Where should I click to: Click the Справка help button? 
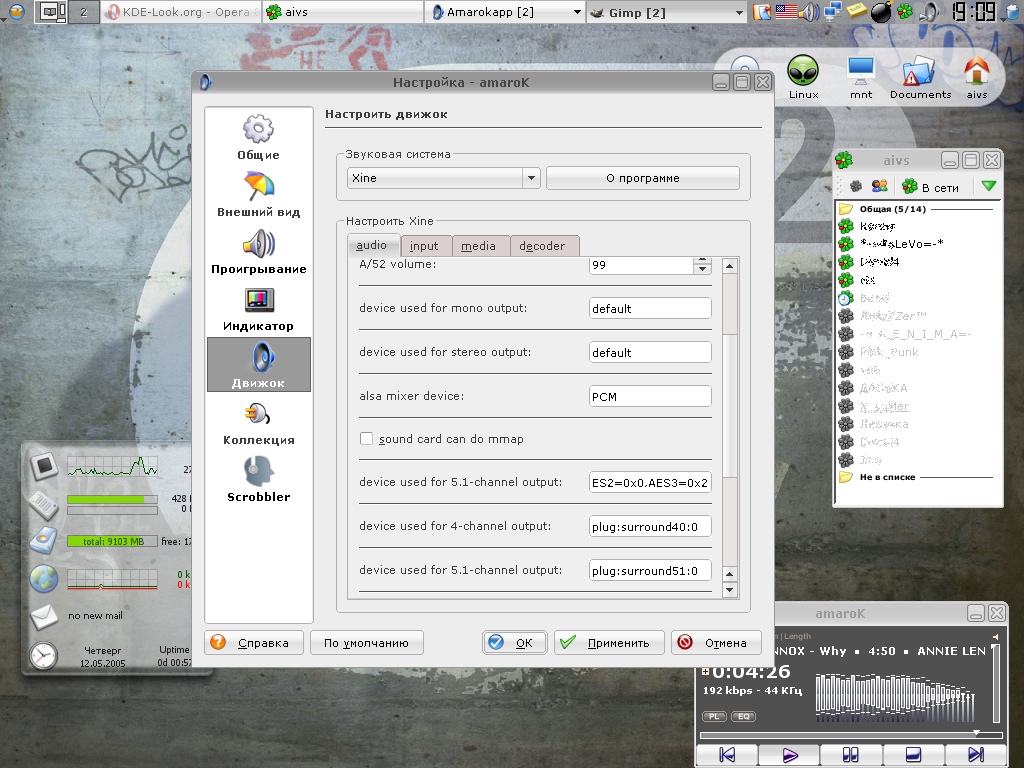(254, 643)
